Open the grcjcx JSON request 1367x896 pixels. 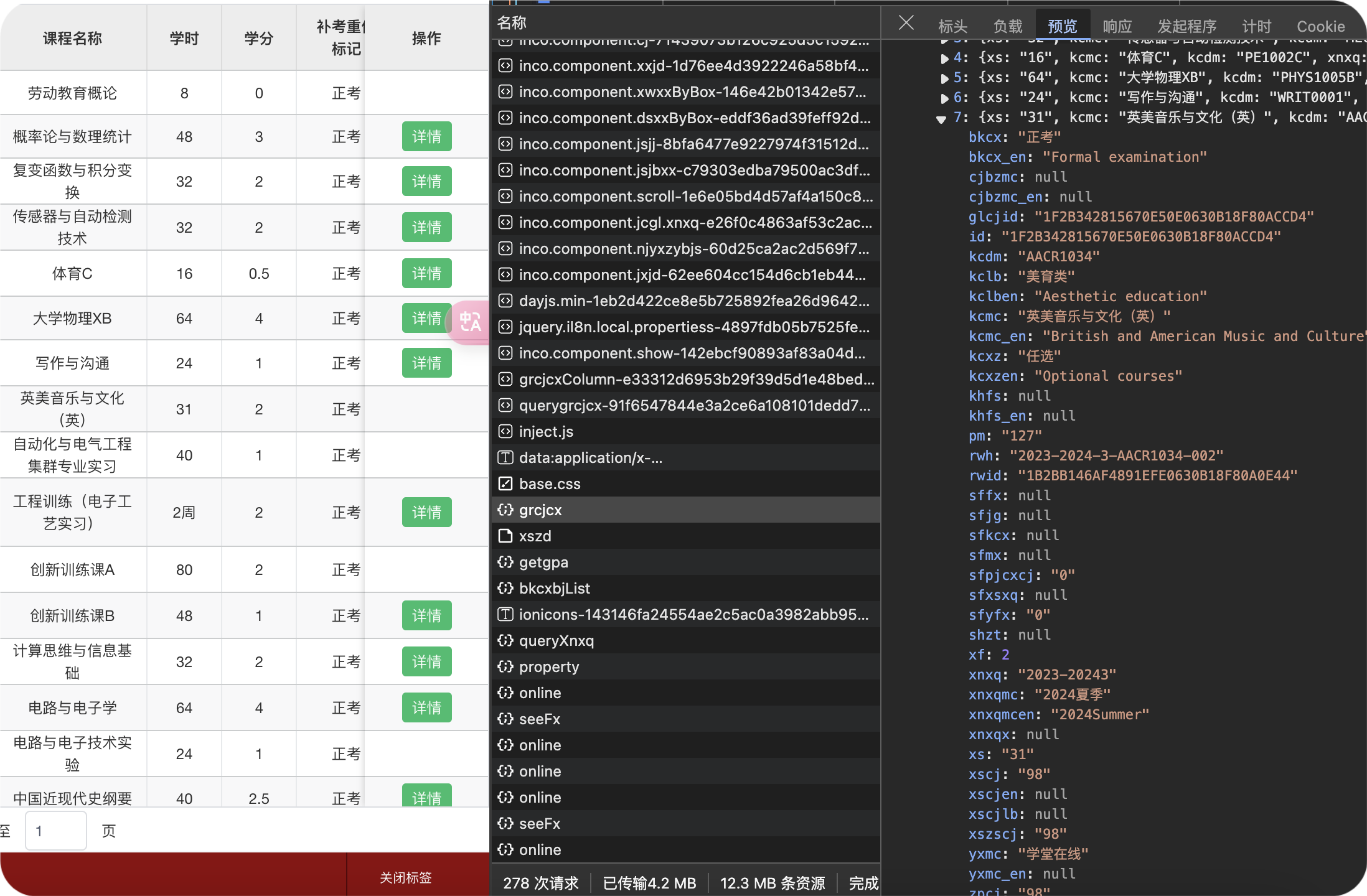point(540,510)
